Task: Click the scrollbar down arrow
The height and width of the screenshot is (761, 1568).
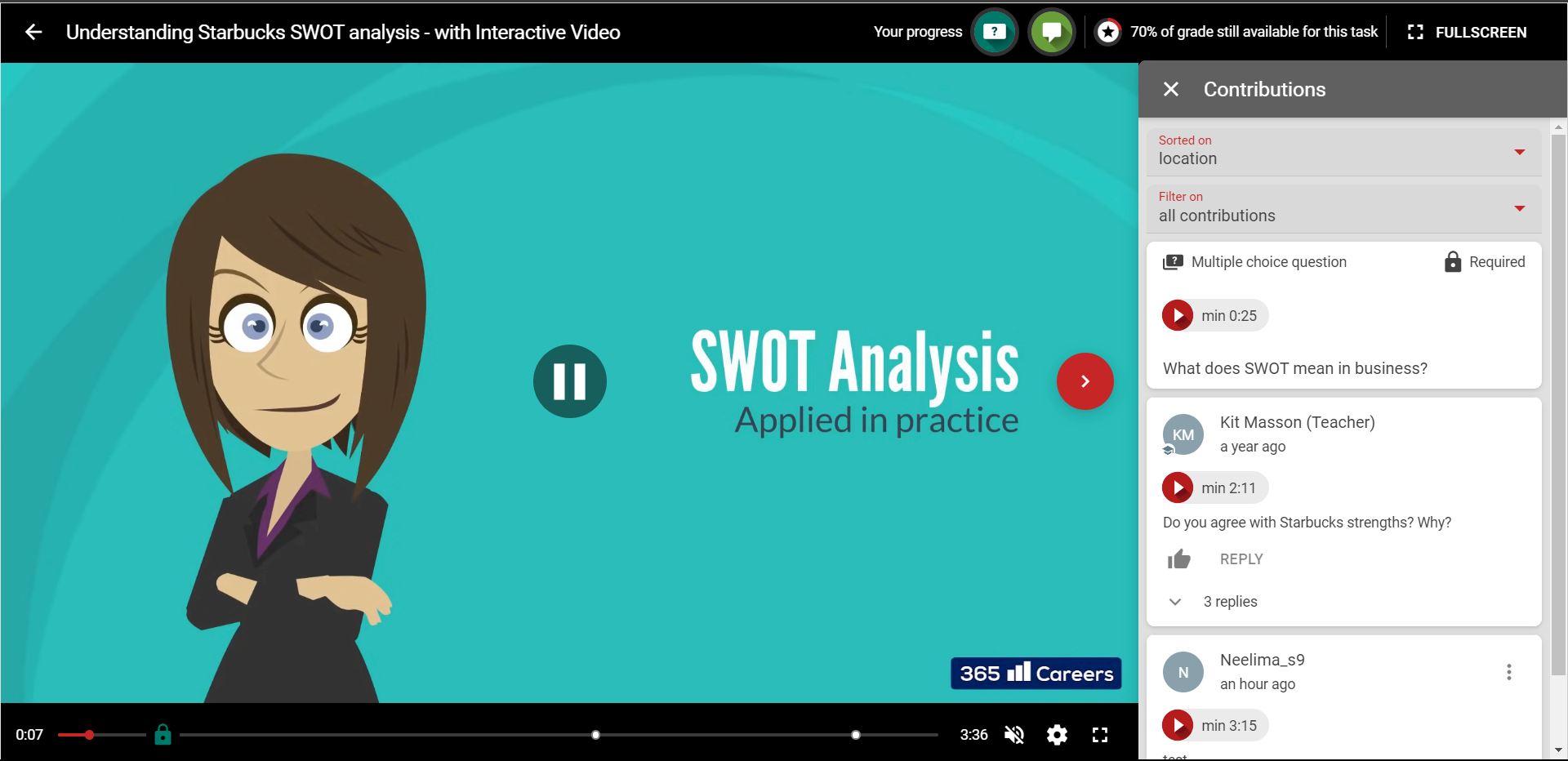Action: [1558, 750]
